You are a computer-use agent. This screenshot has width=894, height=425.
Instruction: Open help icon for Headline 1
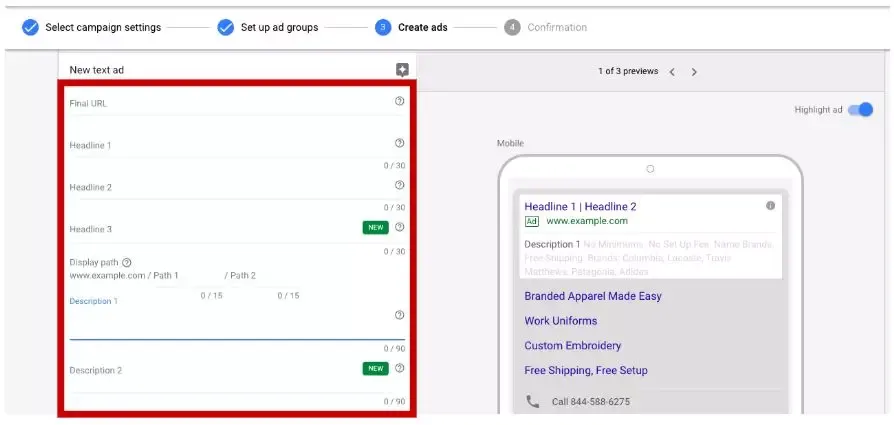(399, 143)
